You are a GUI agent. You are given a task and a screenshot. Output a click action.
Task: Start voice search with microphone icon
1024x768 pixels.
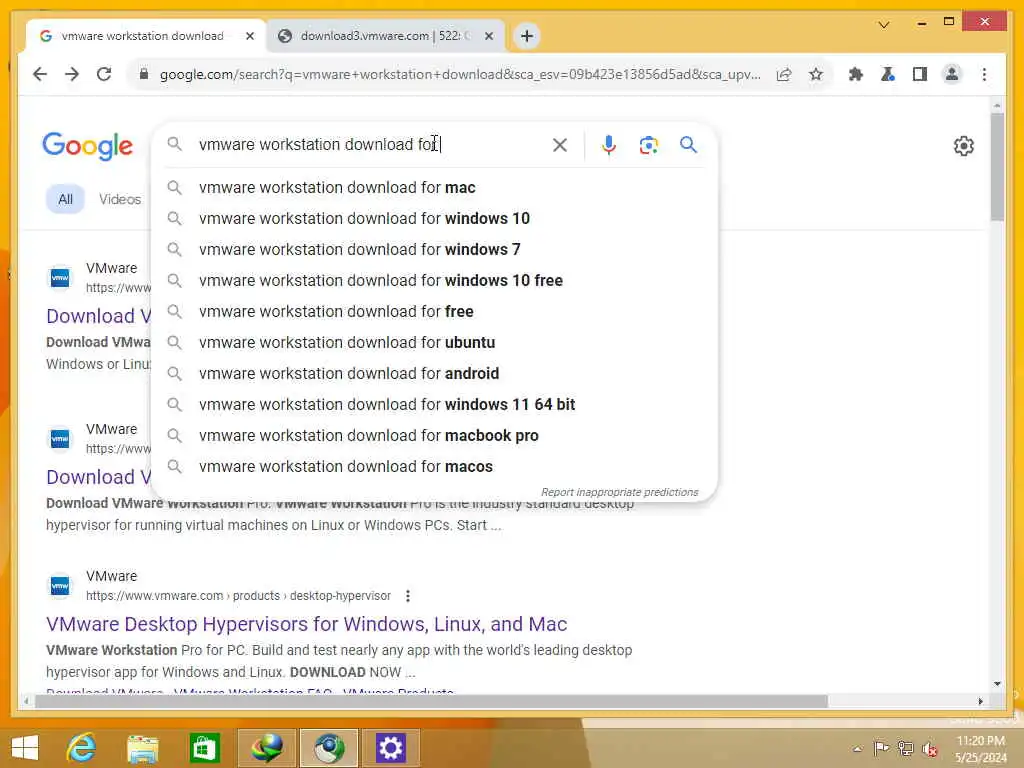point(609,145)
